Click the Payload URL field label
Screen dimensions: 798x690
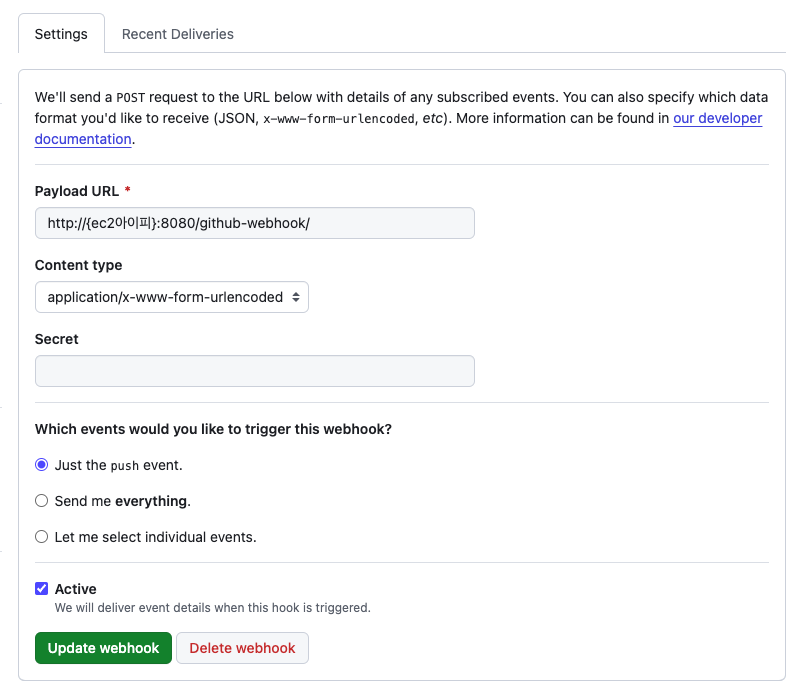76,191
